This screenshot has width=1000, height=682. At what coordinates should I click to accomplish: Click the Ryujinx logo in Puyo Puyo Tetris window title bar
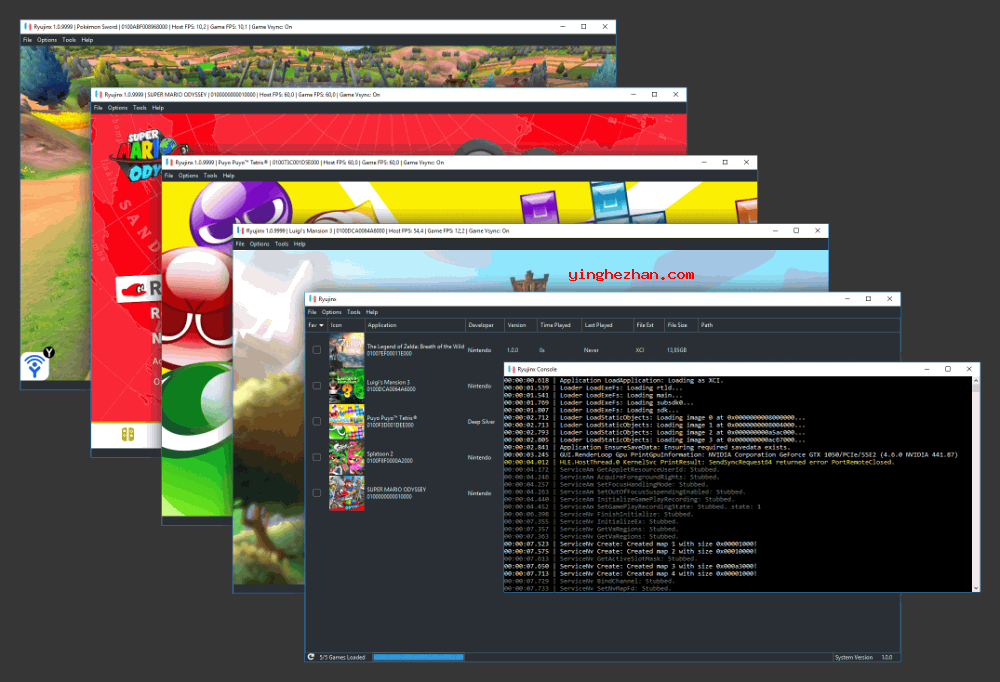(x=170, y=163)
